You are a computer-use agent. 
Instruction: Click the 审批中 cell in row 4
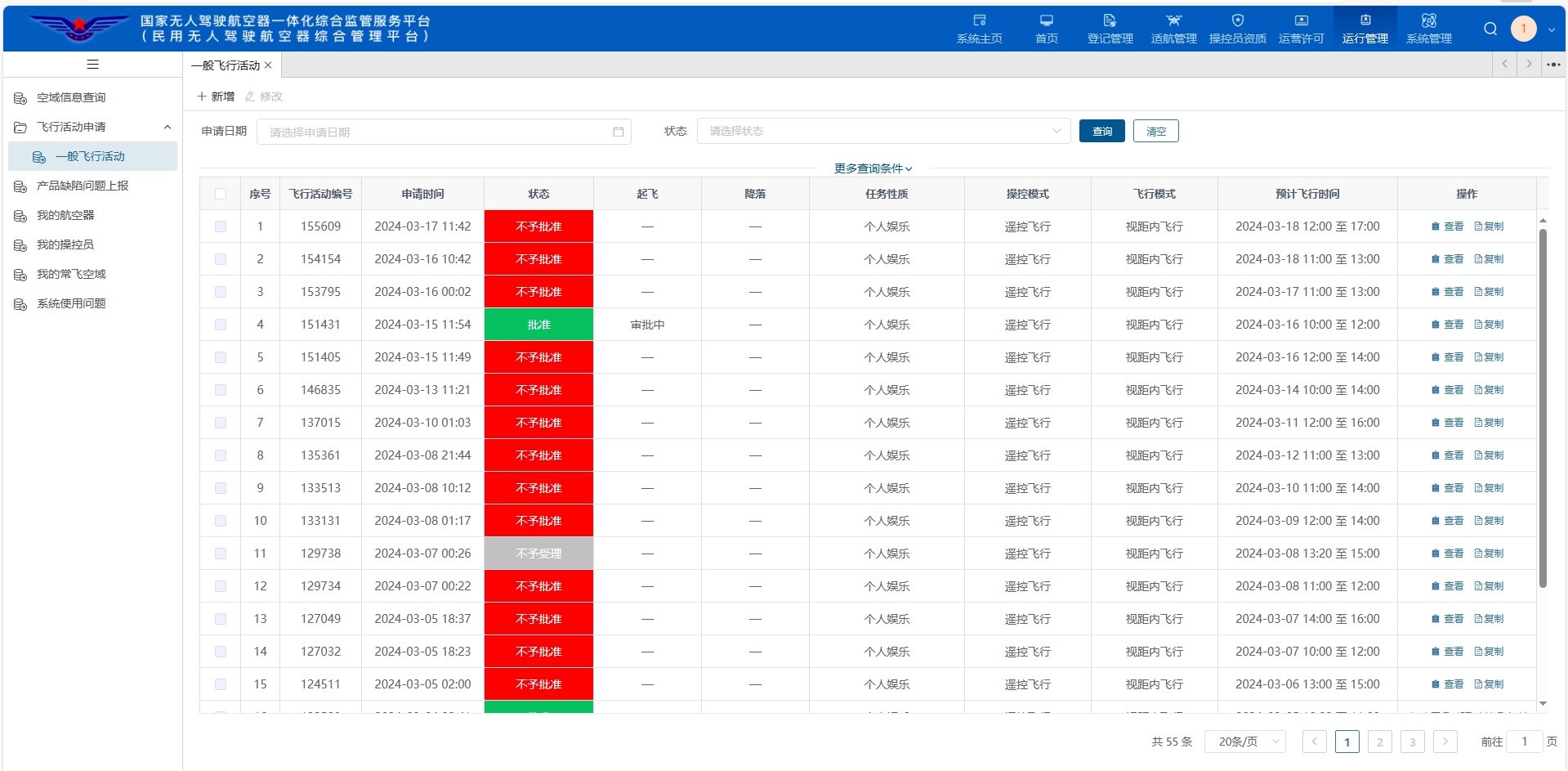tap(647, 325)
